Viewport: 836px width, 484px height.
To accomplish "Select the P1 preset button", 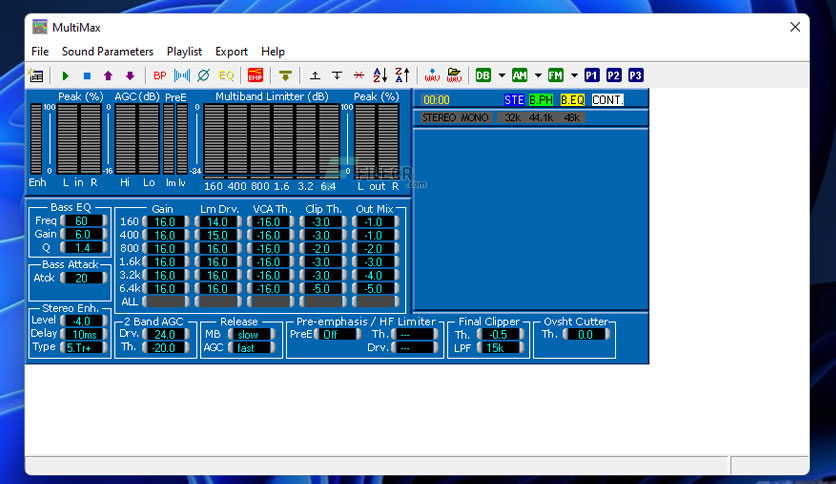I will (x=592, y=76).
